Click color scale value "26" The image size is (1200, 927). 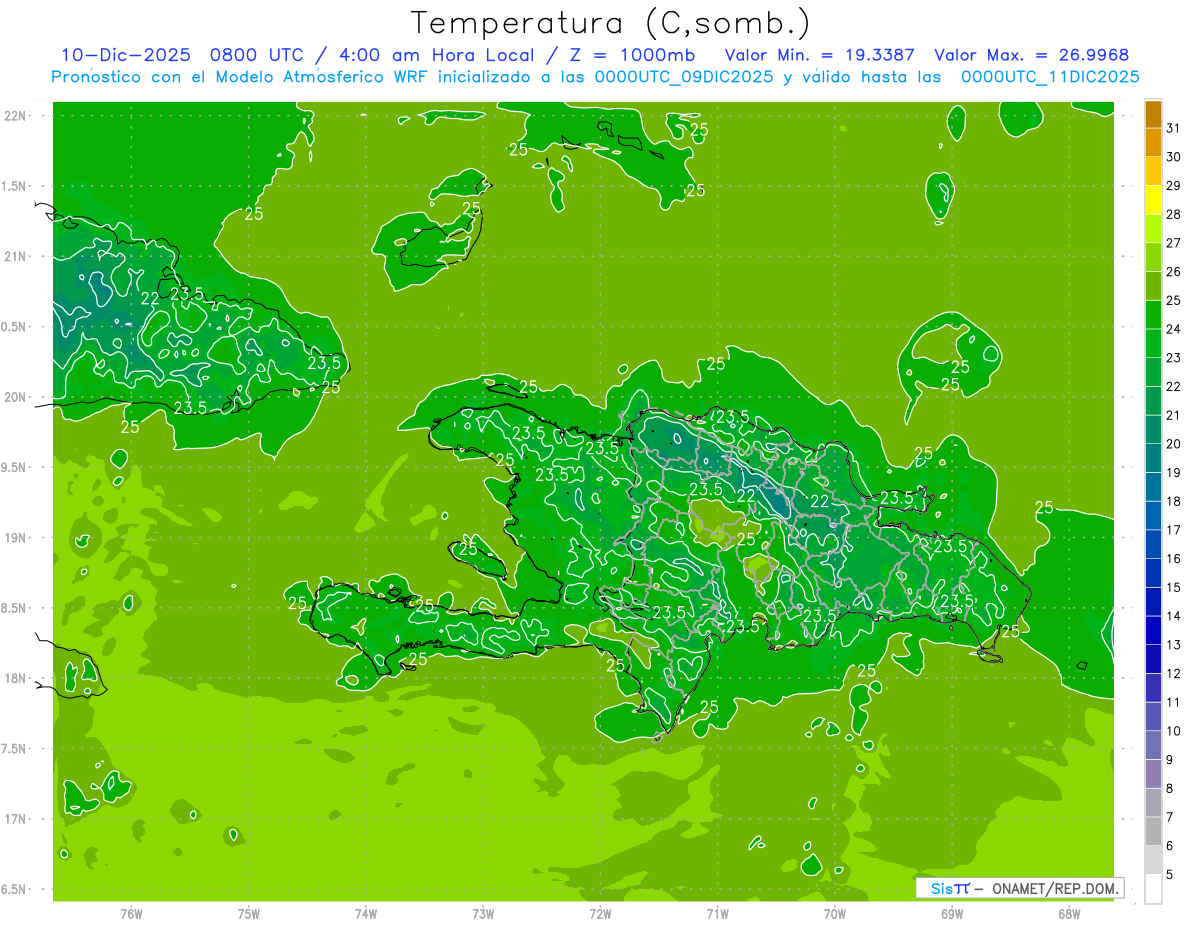click(1174, 272)
